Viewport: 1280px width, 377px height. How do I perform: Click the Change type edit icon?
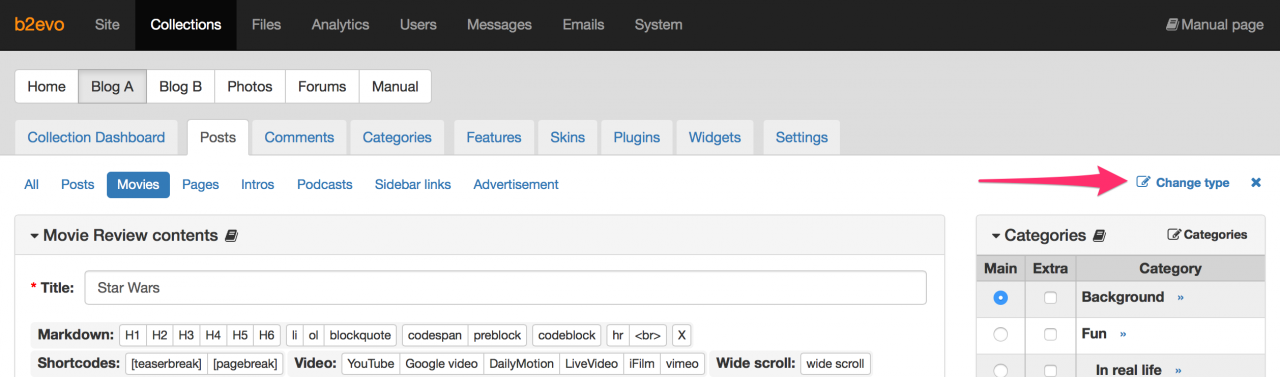[x=1143, y=183]
